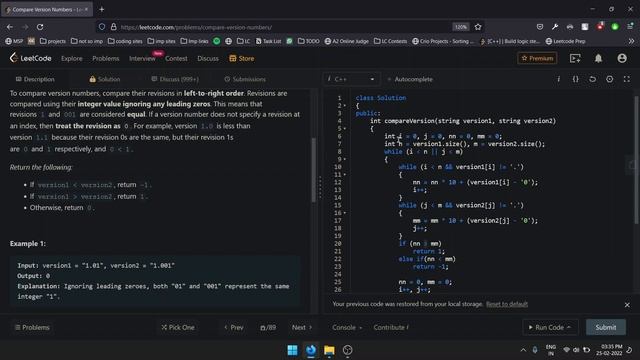The height and width of the screenshot is (360, 640).
Task: Toggle Autocomplete option
Action: (x=410, y=79)
